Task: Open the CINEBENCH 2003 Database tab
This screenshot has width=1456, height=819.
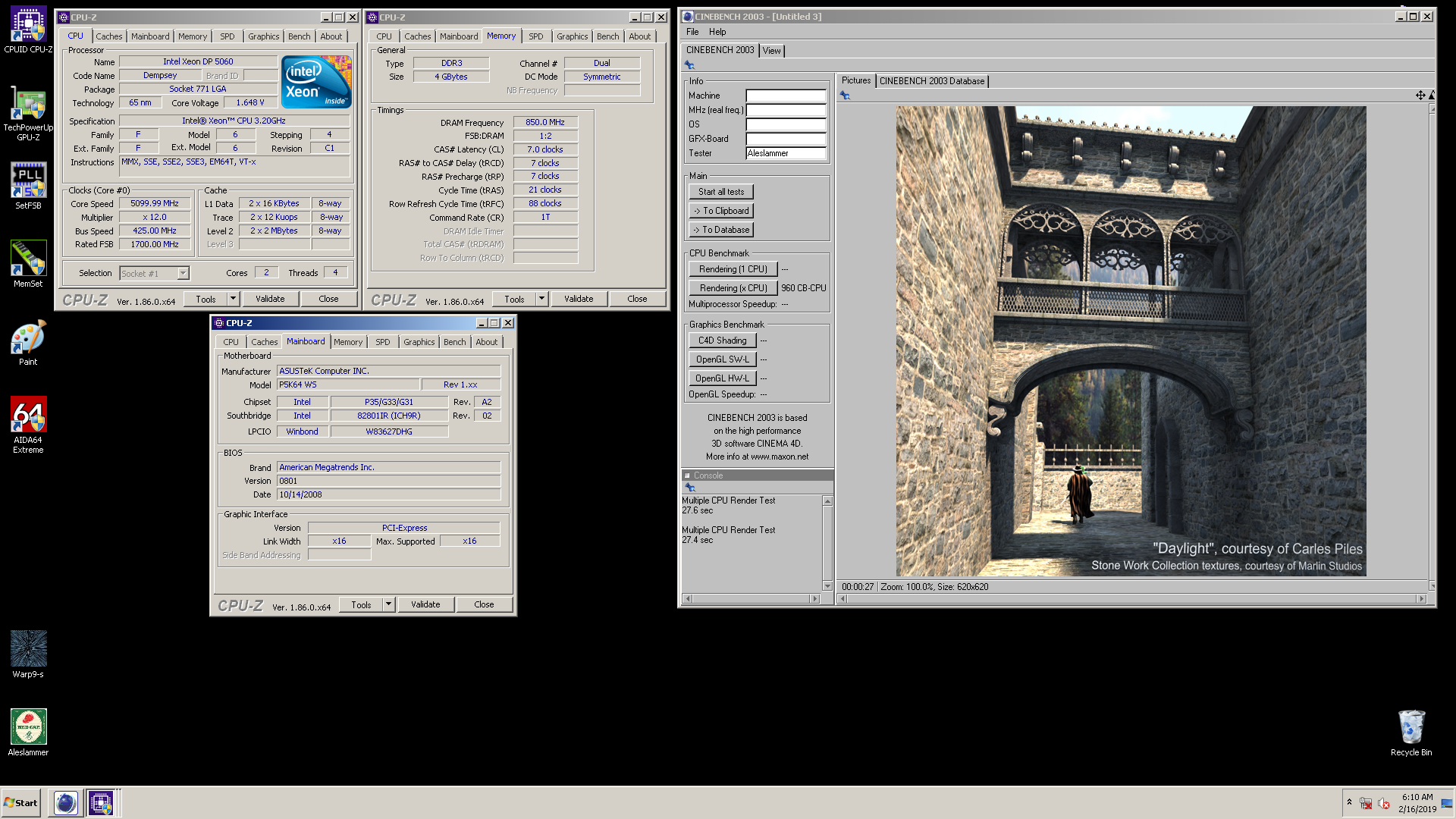Action: point(932,81)
